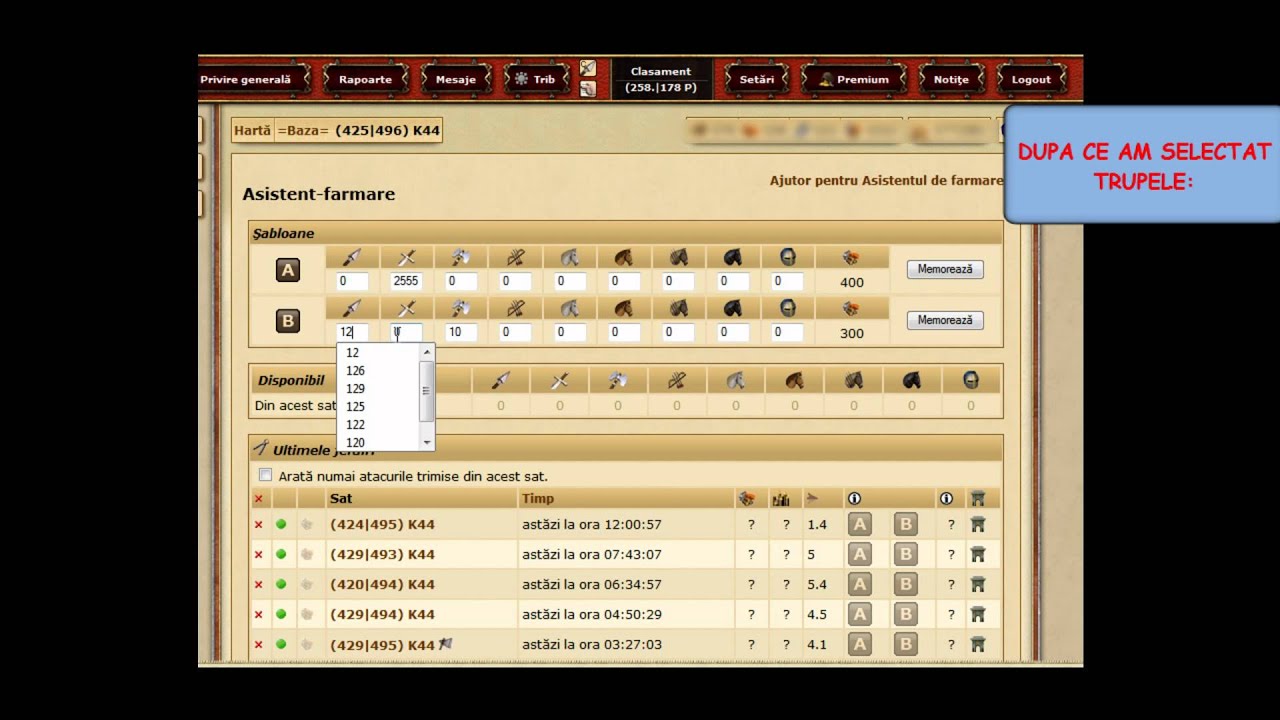Click the template A icon in Șabloane

pos(288,270)
